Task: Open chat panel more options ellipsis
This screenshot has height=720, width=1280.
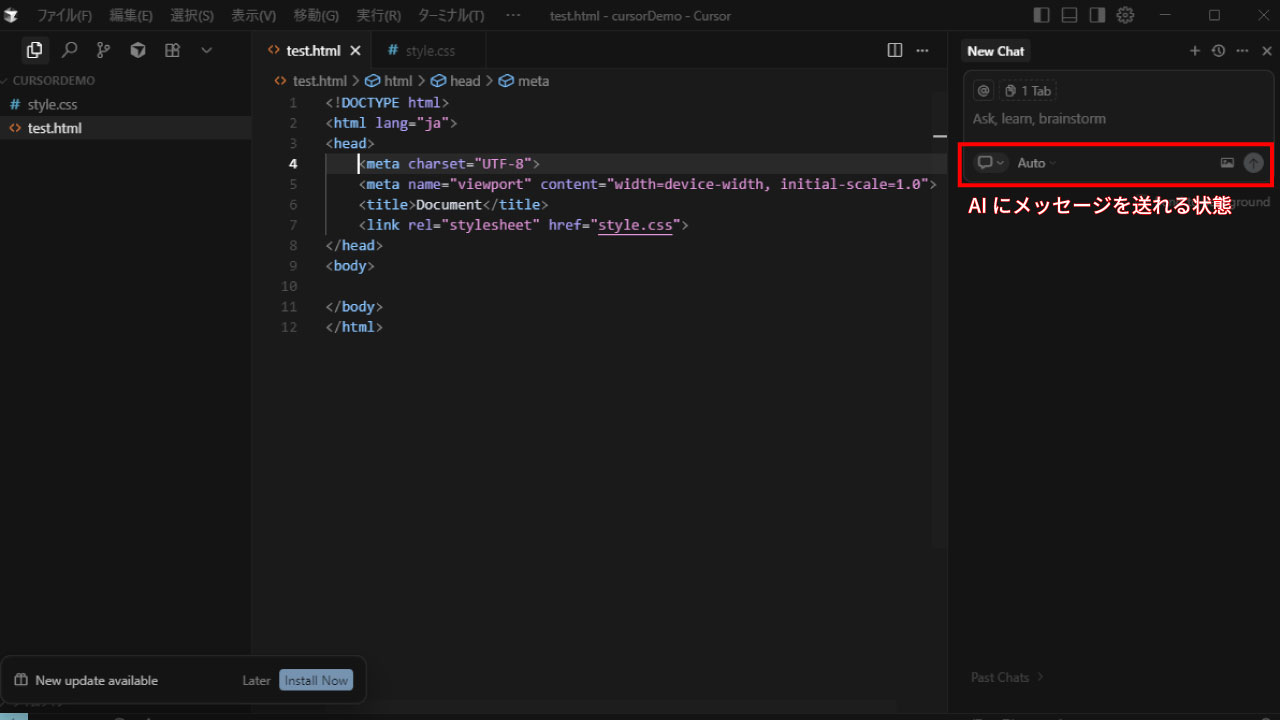Action: pos(1242,51)
